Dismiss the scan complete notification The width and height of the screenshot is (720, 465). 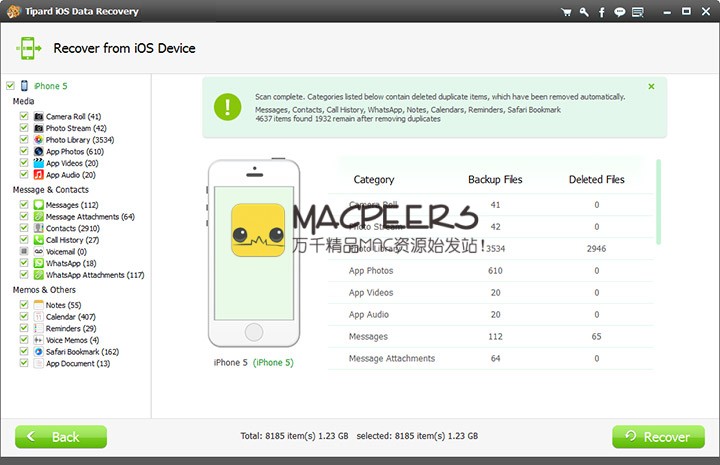click(651, 86)
